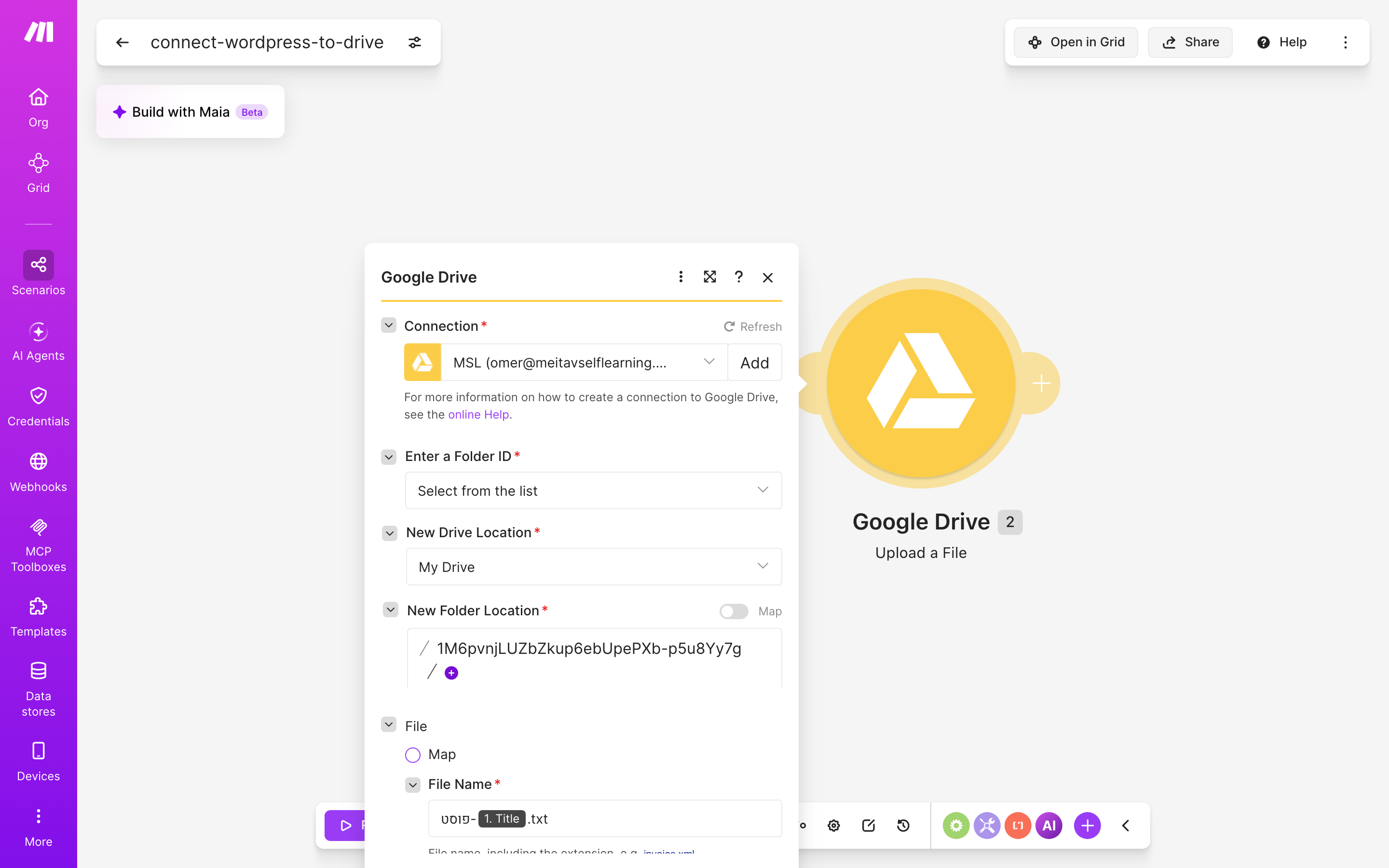Click the purple Tools wrench icon
This screenshot has width=1389, height=868.
[987, 826]
